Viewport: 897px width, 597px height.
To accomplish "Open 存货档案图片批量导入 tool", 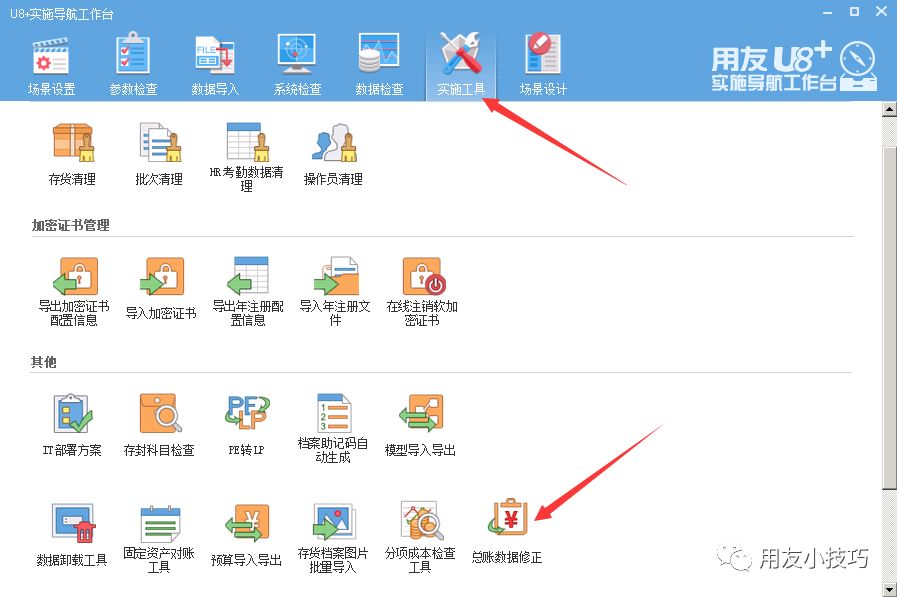I will pyautogui.click(x=333, y=539).
